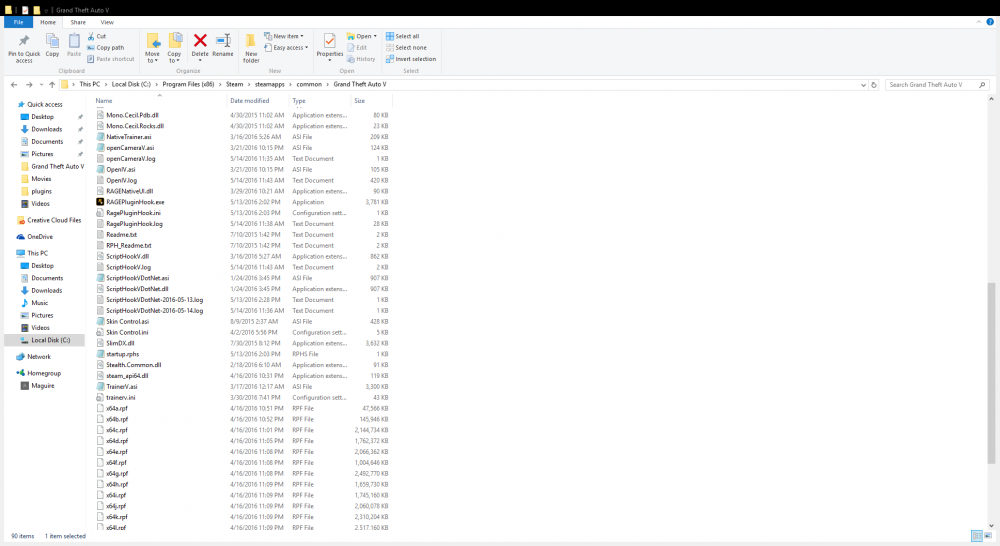The width and height of the screenshot is (1000, 546).
Task: Switch to the Home ribbon tab
Action: [48, 22]
